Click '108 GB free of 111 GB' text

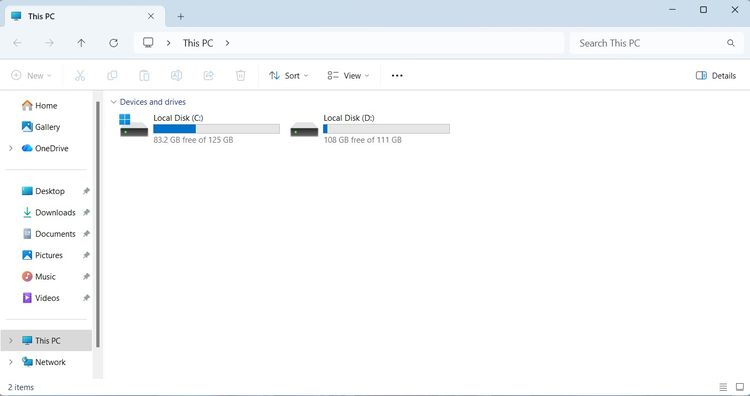tap(363, 140)
